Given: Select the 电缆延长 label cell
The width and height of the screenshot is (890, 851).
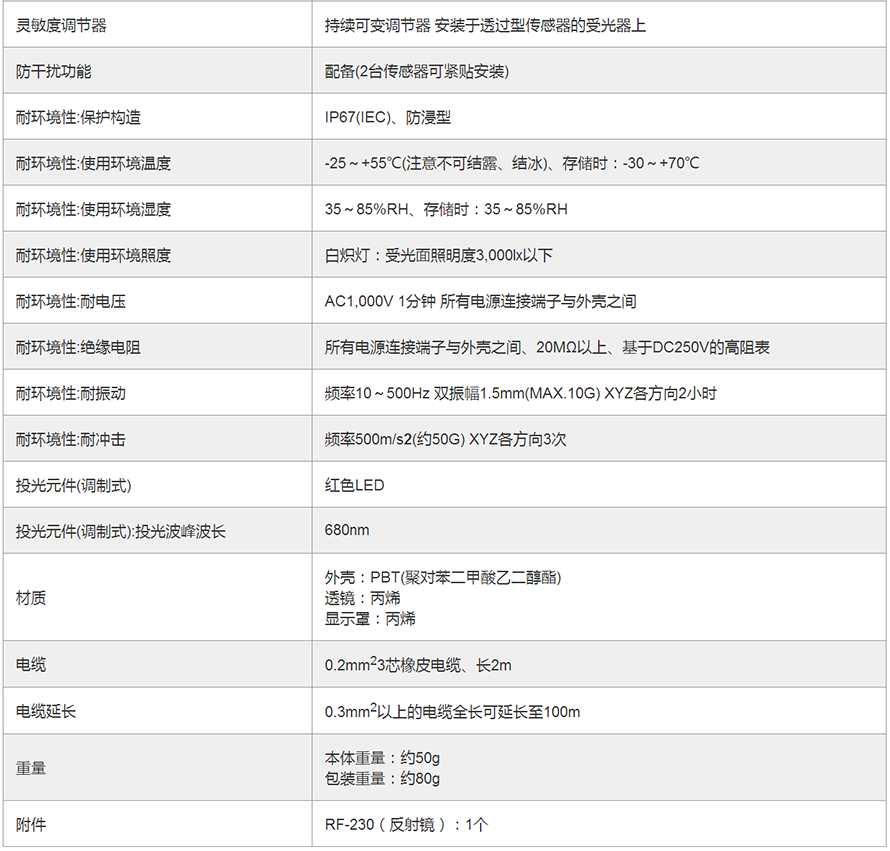Looking at the screenshot, I should [46, 712].
